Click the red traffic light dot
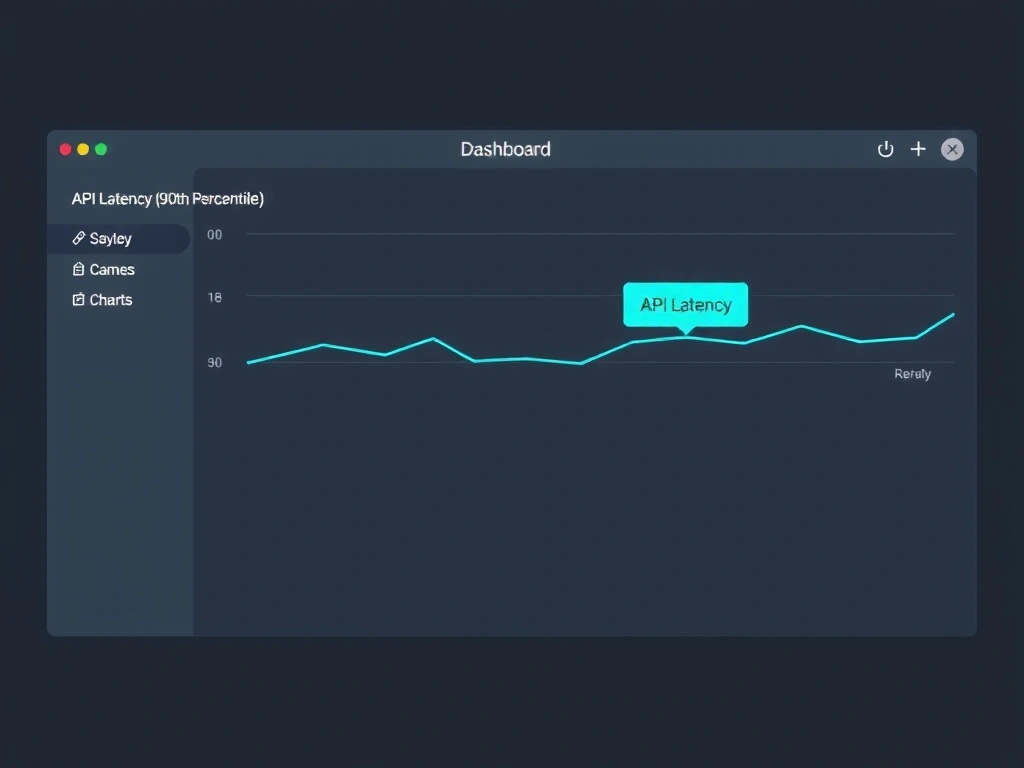The width and height of the screenshot is (1024, 768). coord(65,148)
